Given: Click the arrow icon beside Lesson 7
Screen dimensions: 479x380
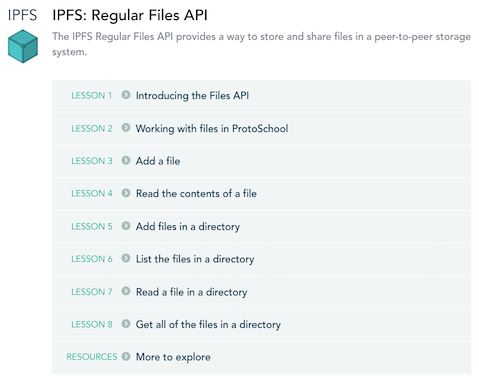Looking at the screenshot, I should click(x=126, y=291).
